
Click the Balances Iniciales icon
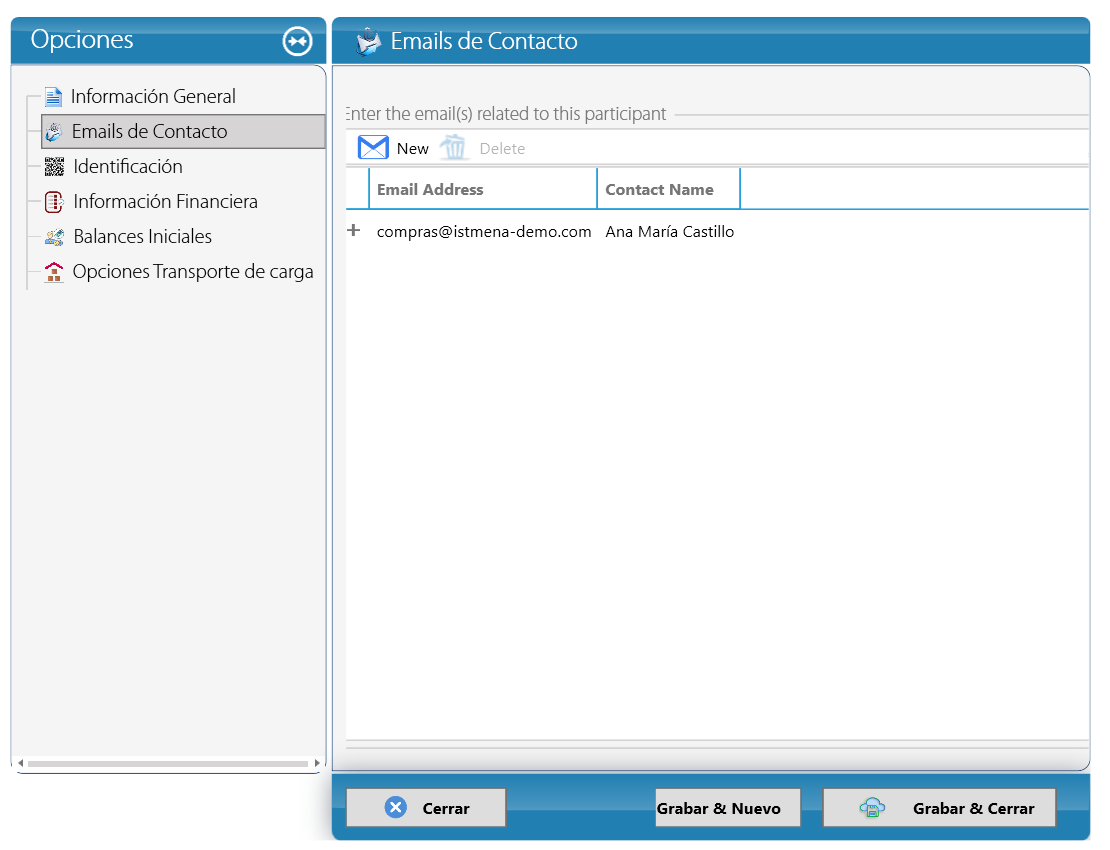(55, 237)
